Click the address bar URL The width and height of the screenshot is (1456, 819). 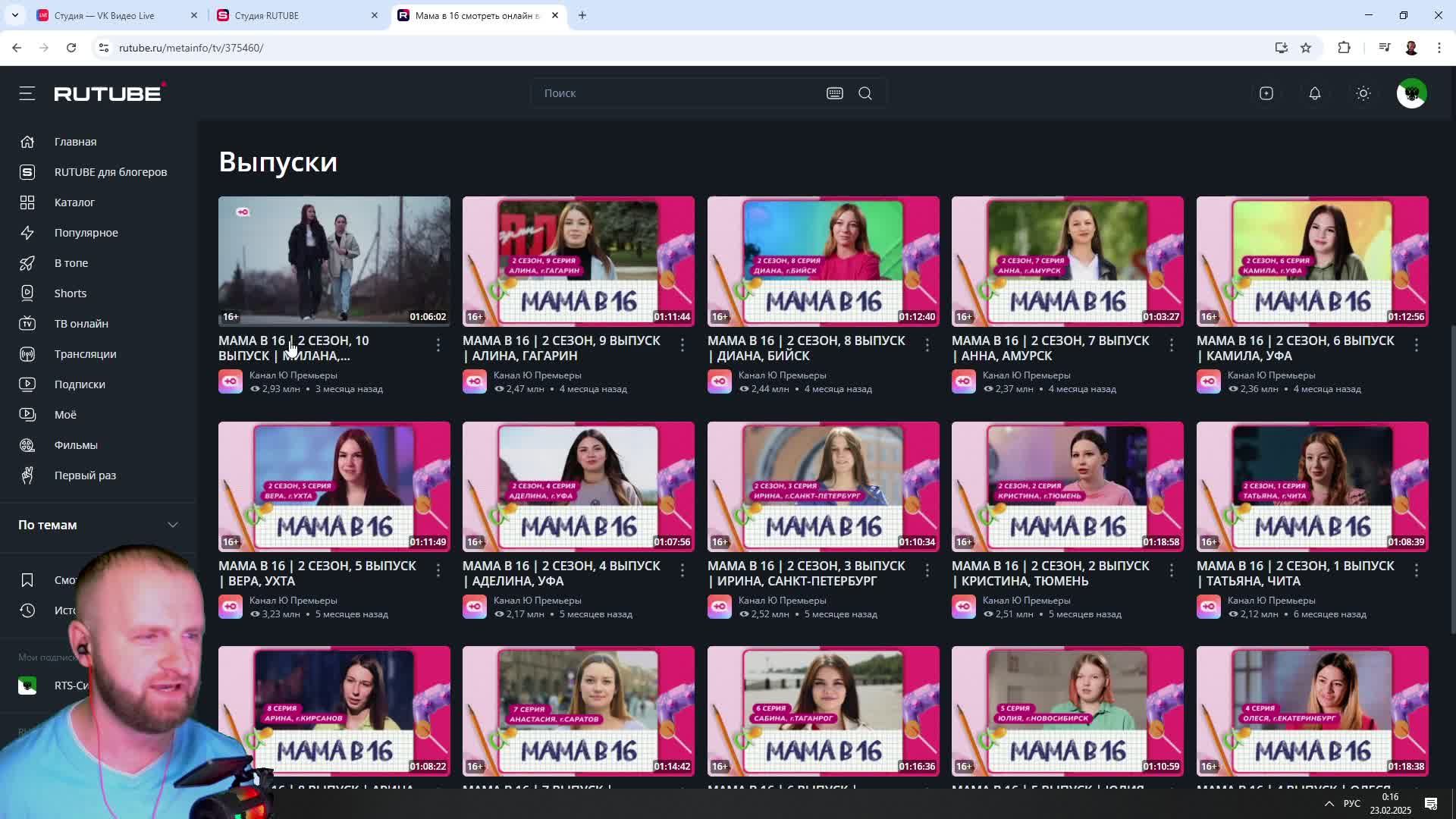[x=191, y=48]
